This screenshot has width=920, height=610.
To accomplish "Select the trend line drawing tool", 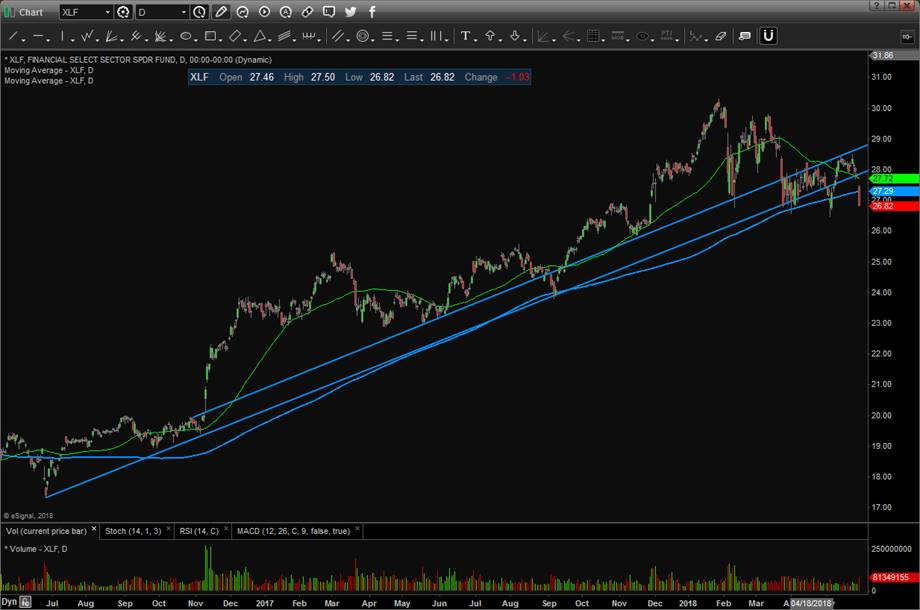I will [13, 36].
